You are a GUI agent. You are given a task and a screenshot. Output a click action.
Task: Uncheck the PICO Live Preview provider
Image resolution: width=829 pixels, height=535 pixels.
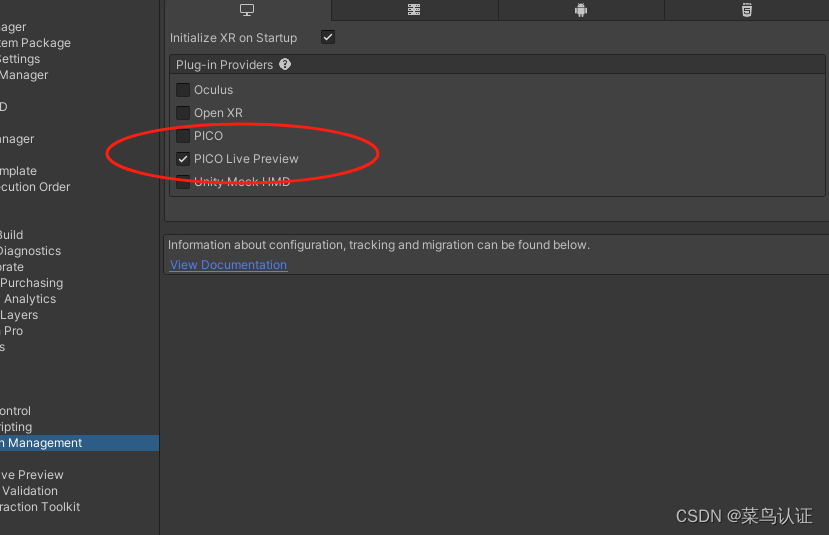tap(183, 159)
